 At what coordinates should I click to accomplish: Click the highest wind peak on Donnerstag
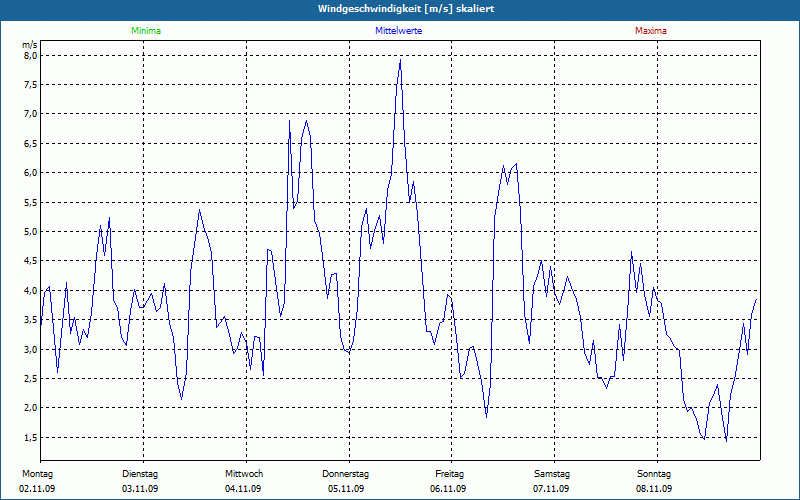pyautogui.click(x=401, y=60)
